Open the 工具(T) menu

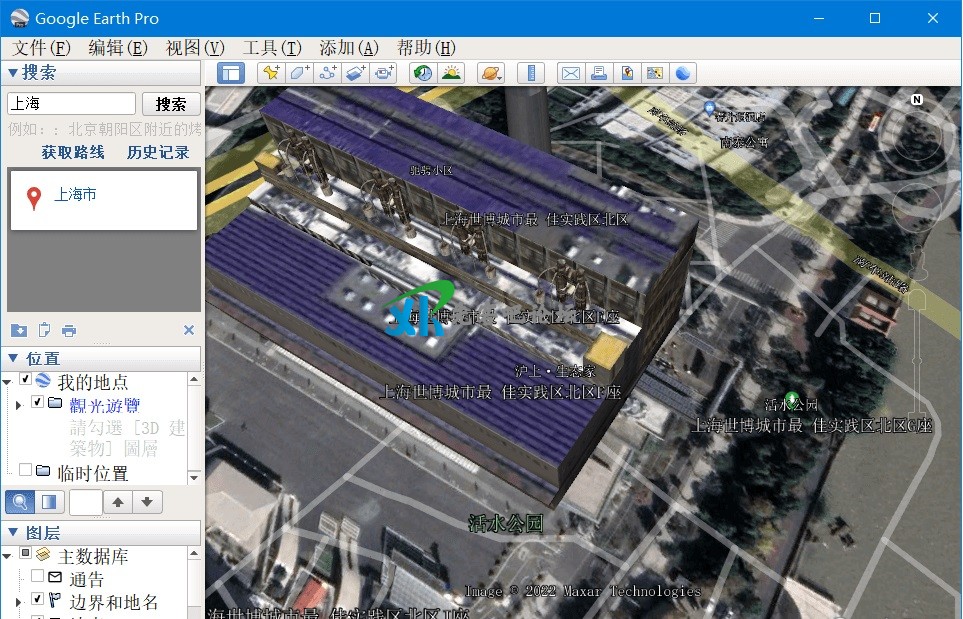[x=272, y=48]
